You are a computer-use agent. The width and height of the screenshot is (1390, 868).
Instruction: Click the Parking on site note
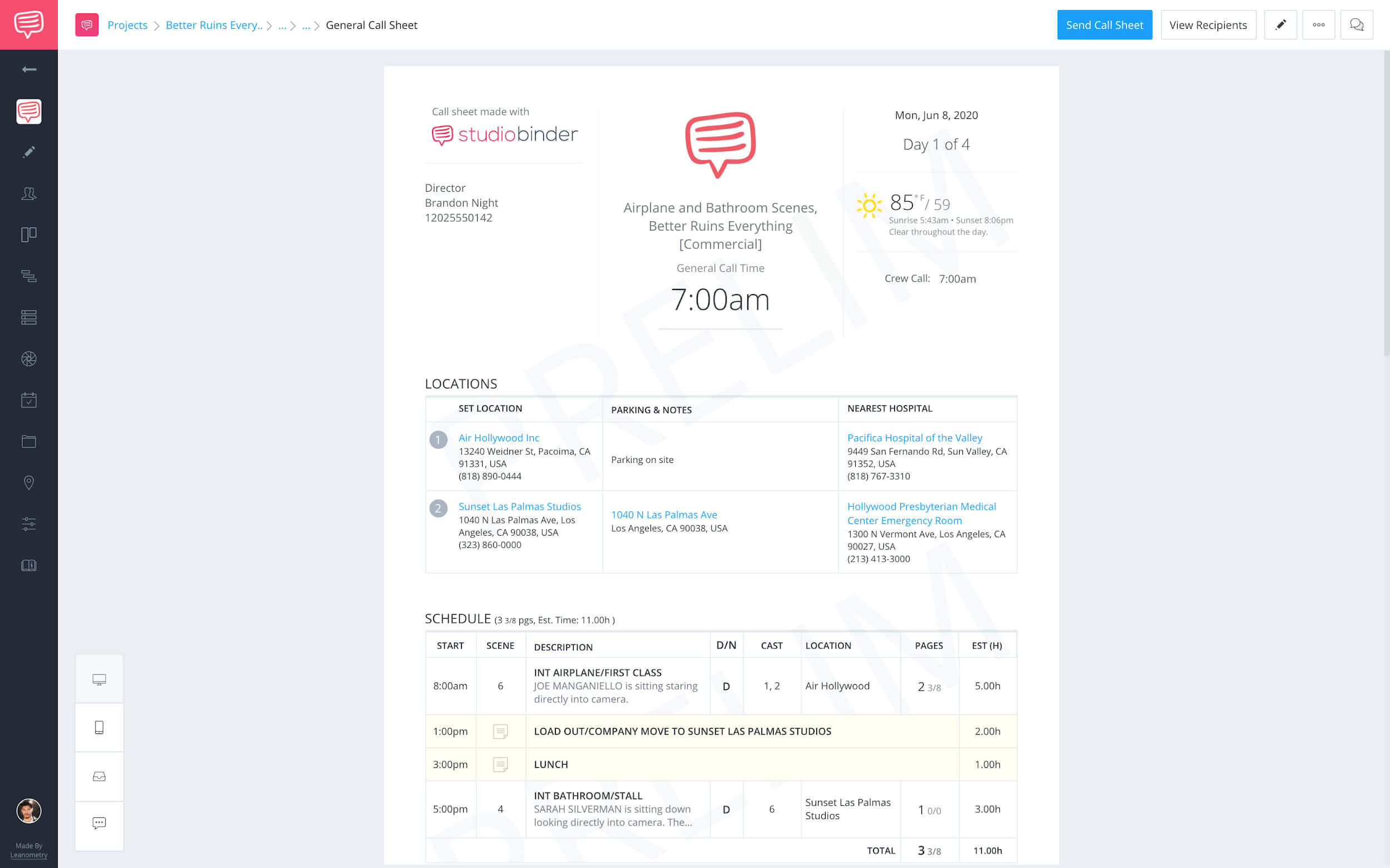(642, 459)
